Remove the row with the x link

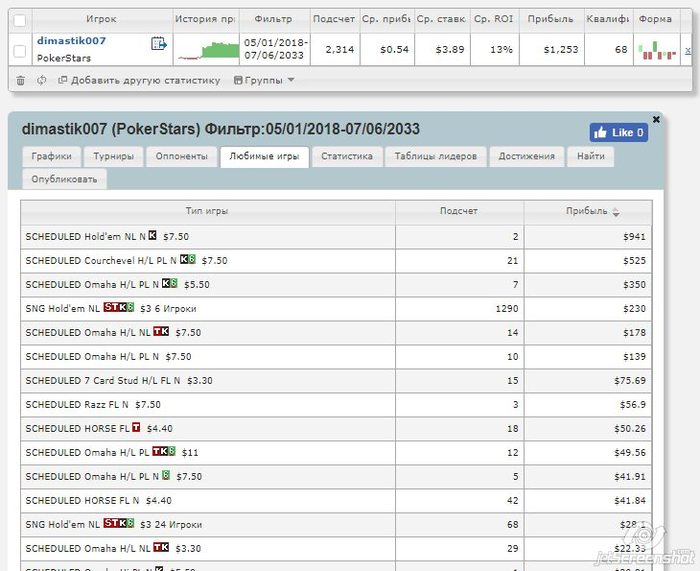point(688,50)
